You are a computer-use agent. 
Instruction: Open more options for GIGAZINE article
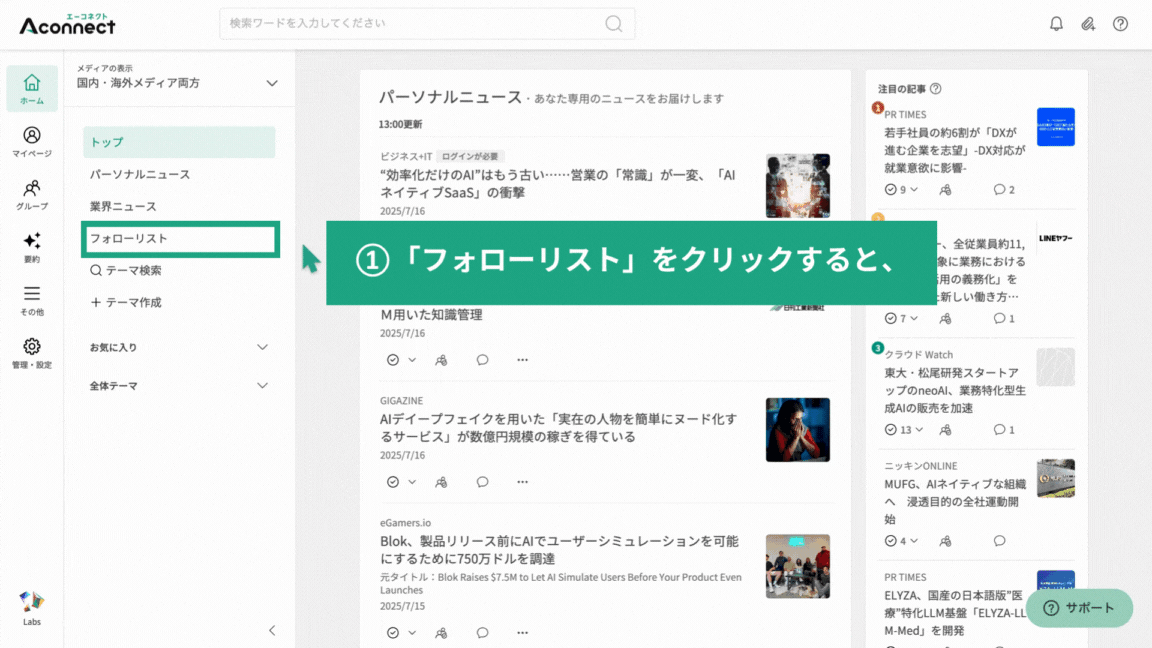coord(522,482)
